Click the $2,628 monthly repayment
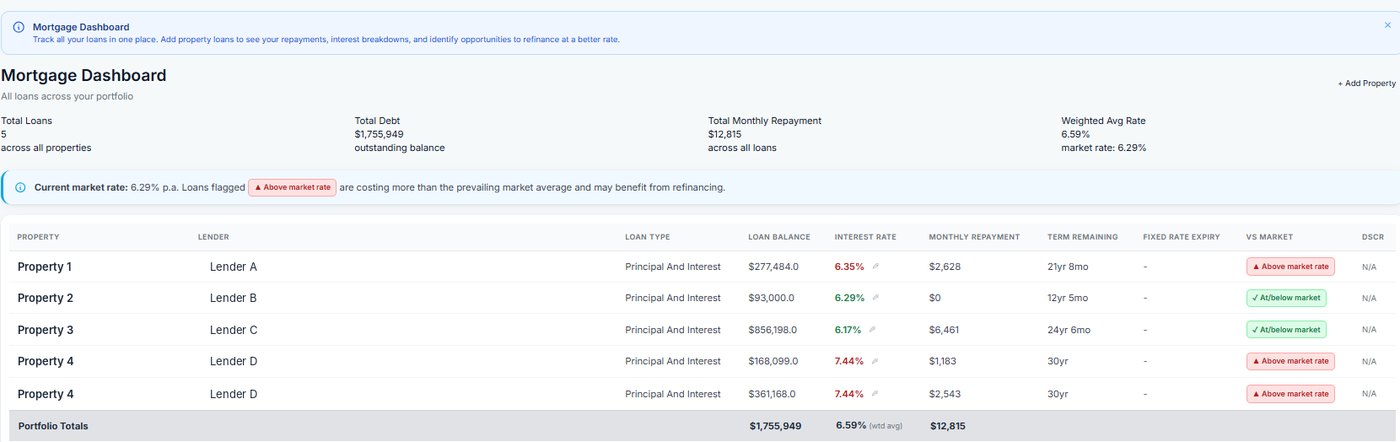 945,266
